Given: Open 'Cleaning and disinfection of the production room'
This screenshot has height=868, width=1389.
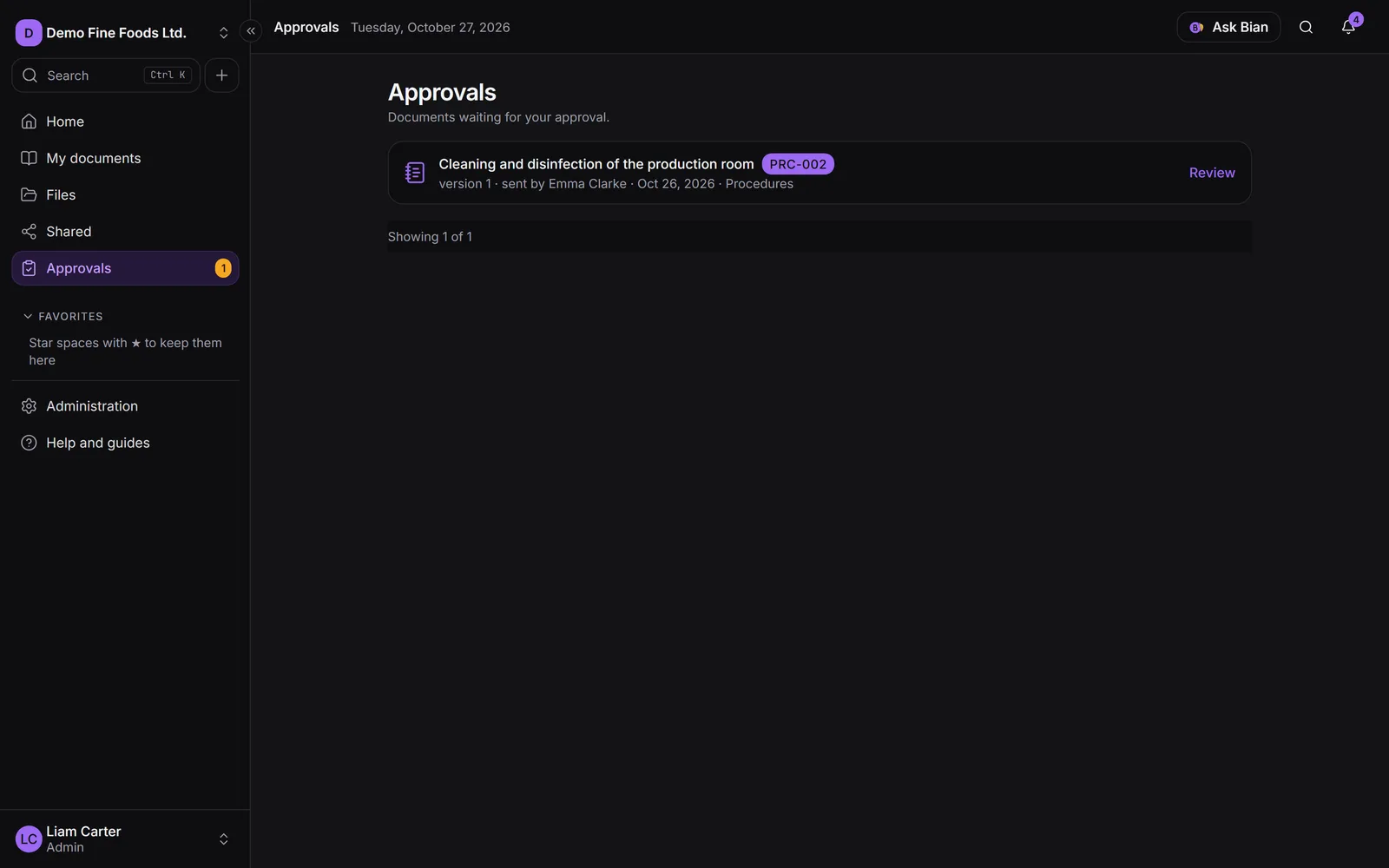Looking at the screenshot, I should pos(596,164).
